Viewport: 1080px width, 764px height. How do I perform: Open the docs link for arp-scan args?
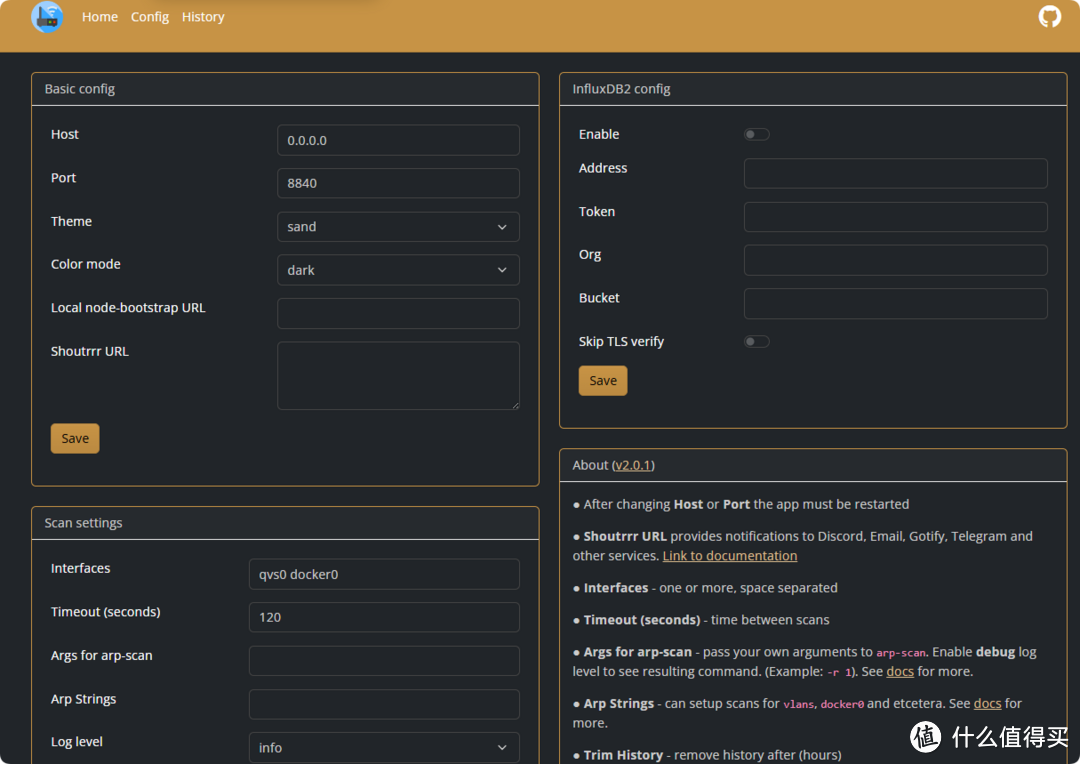(x=900, y=672)
